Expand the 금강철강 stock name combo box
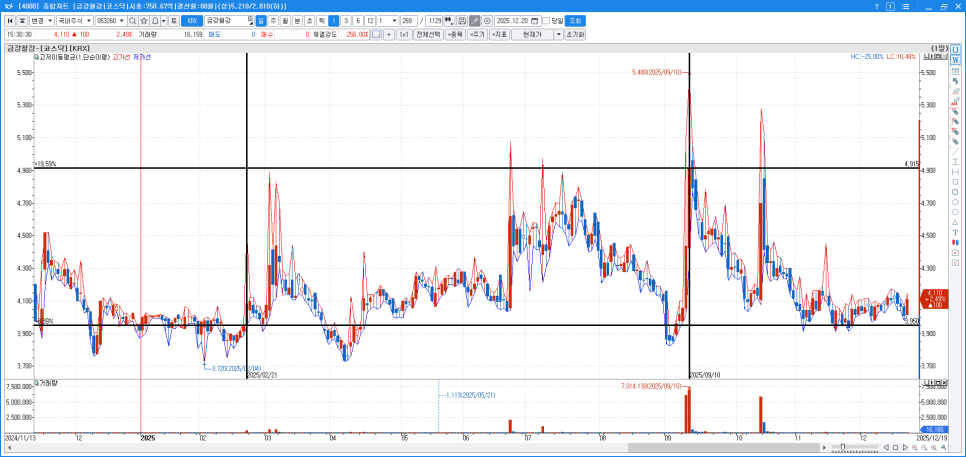Image resolution: width=966 pixels, height=457 pixels. (x=250, y=20)
